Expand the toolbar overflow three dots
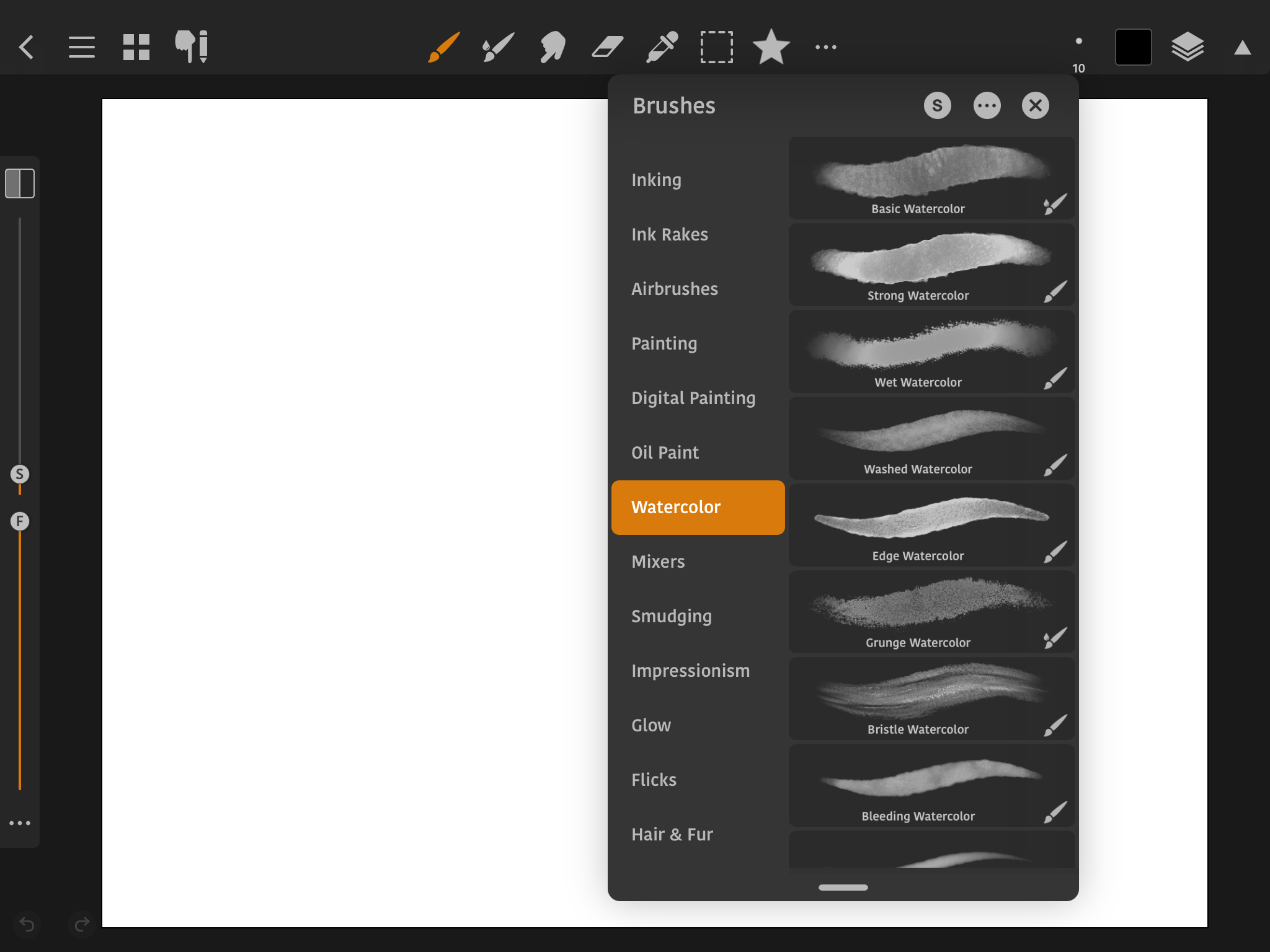1270x952 pixels. [825, 47]
